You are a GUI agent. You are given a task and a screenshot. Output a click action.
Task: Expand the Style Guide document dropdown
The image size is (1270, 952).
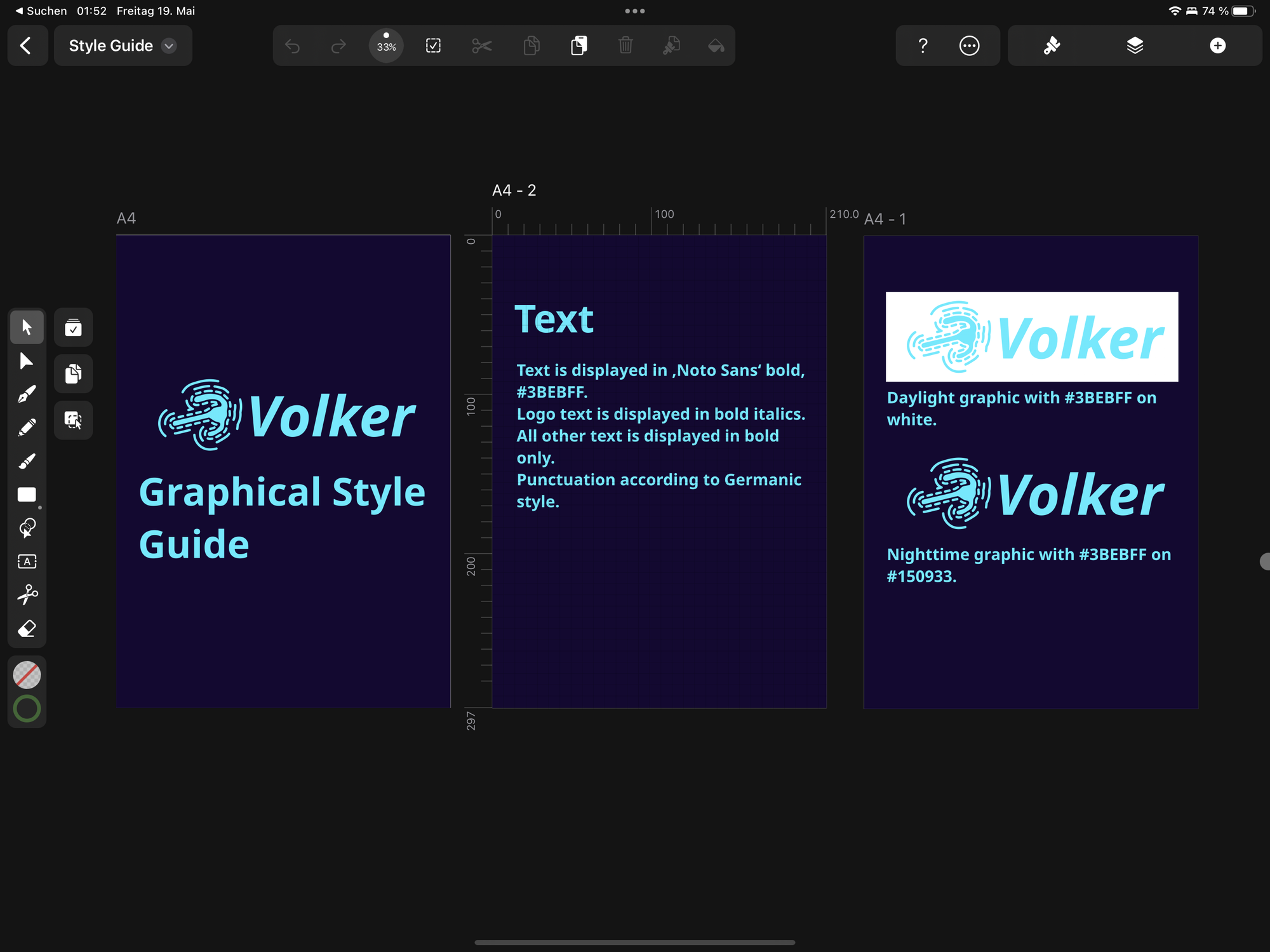169,46
